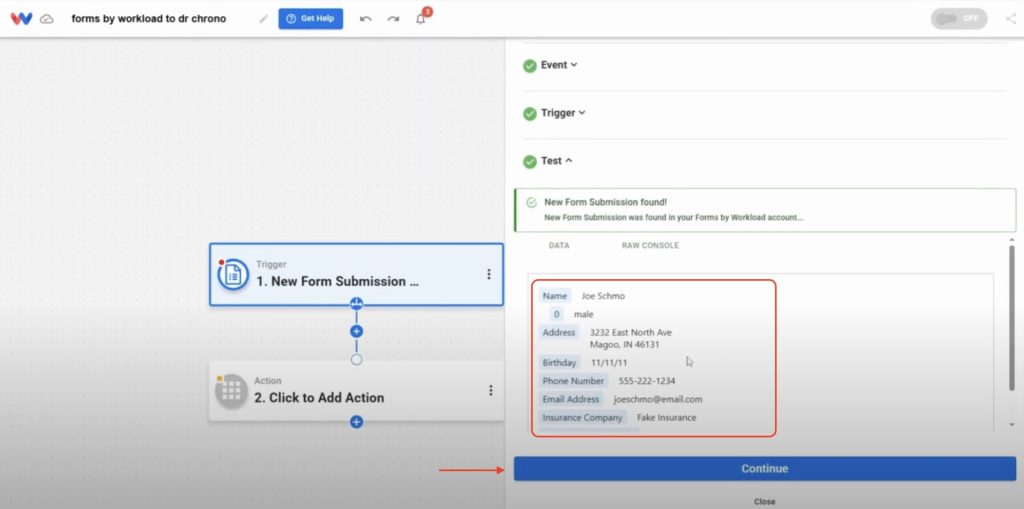This screenshot has width=1024, height=509.
Task: Select the Click to Add Action card
Action: tap(357, 391)
